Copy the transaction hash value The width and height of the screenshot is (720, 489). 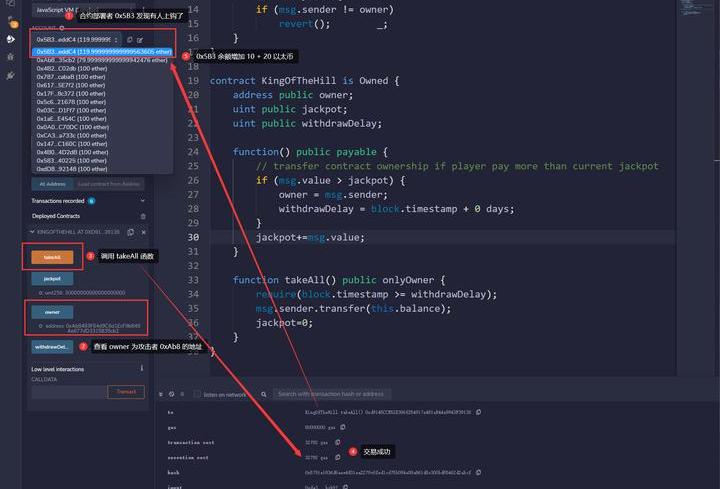(478, 472)
